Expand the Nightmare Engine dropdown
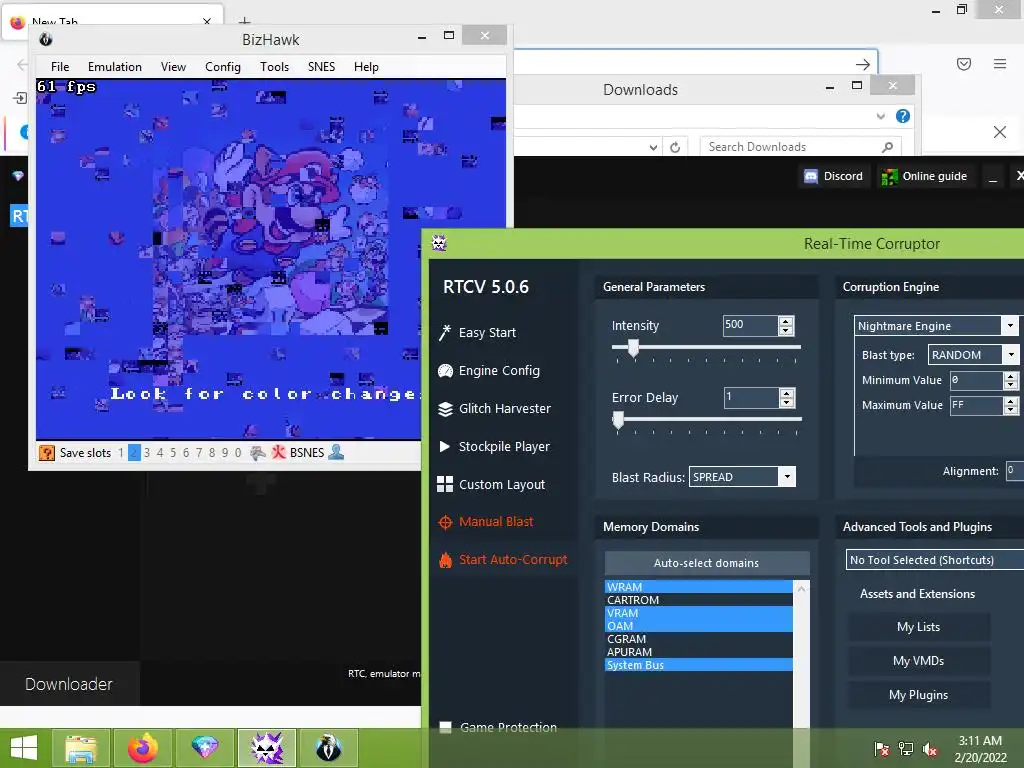This screenshot has height=768, width=1024. click(1010, 325)
